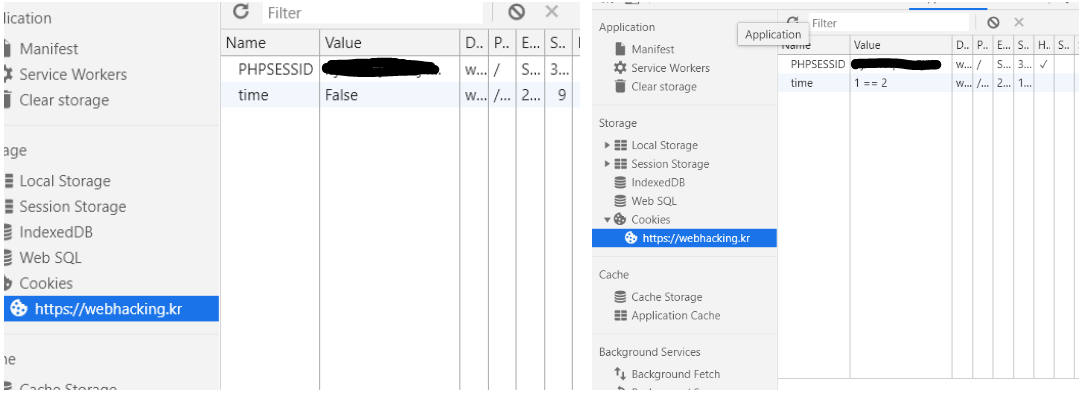Open Manifest in the left panel sidebar
This screenshot has height=398, width=1088.
pos(49,49)
